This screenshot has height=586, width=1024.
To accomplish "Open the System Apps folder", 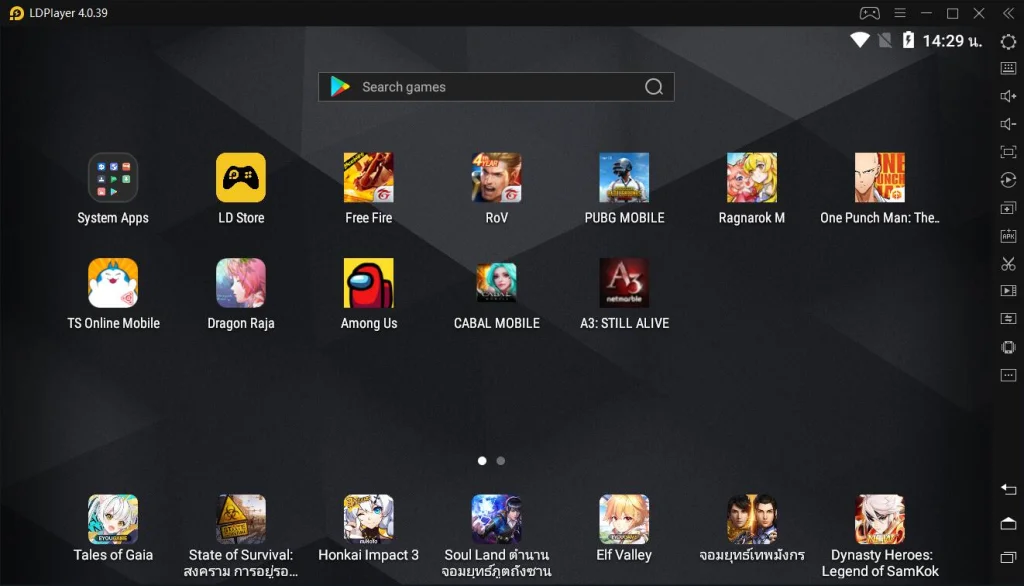I will click(x=113, y=178).
